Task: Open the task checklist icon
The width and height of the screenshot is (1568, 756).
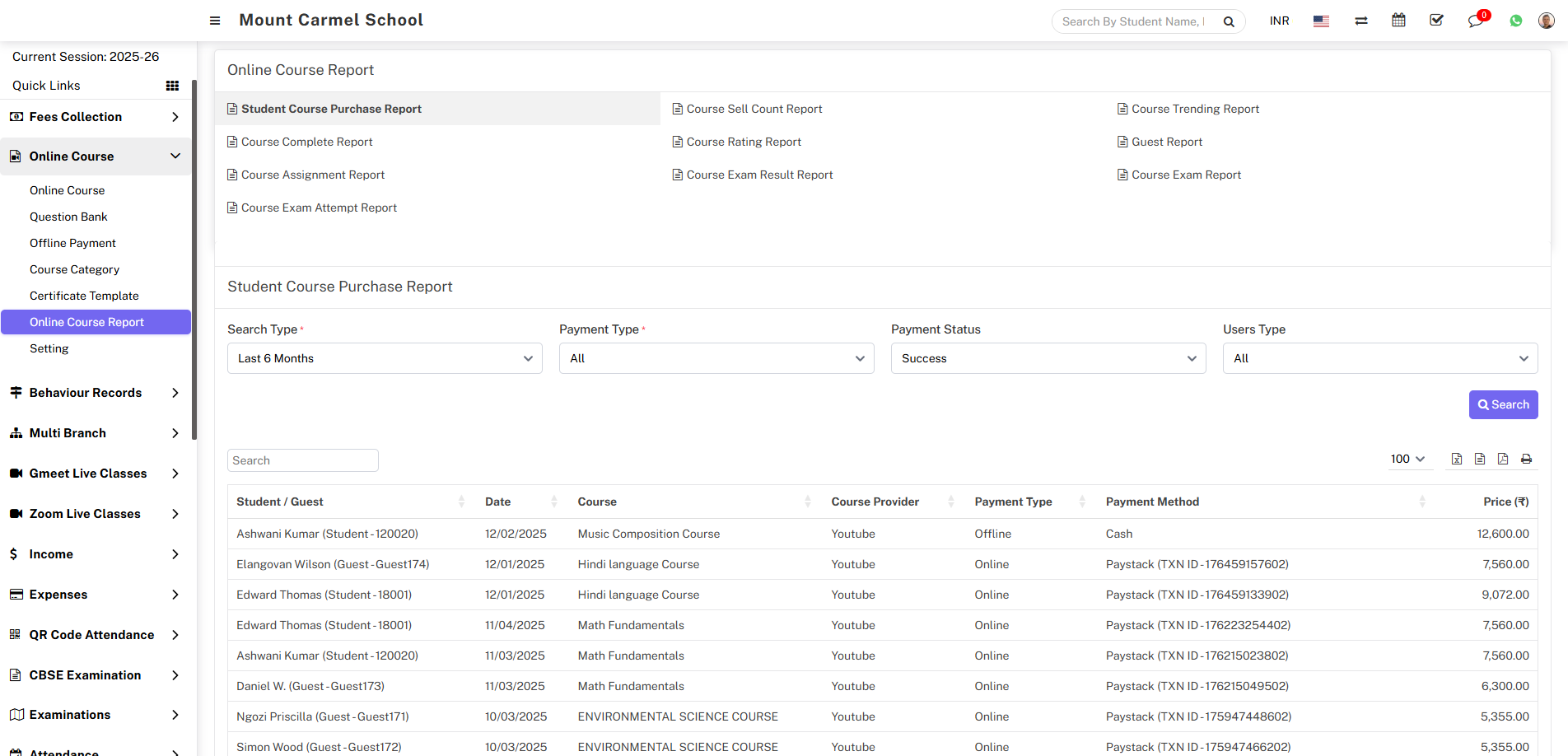Action: [x=1436, y=21]
